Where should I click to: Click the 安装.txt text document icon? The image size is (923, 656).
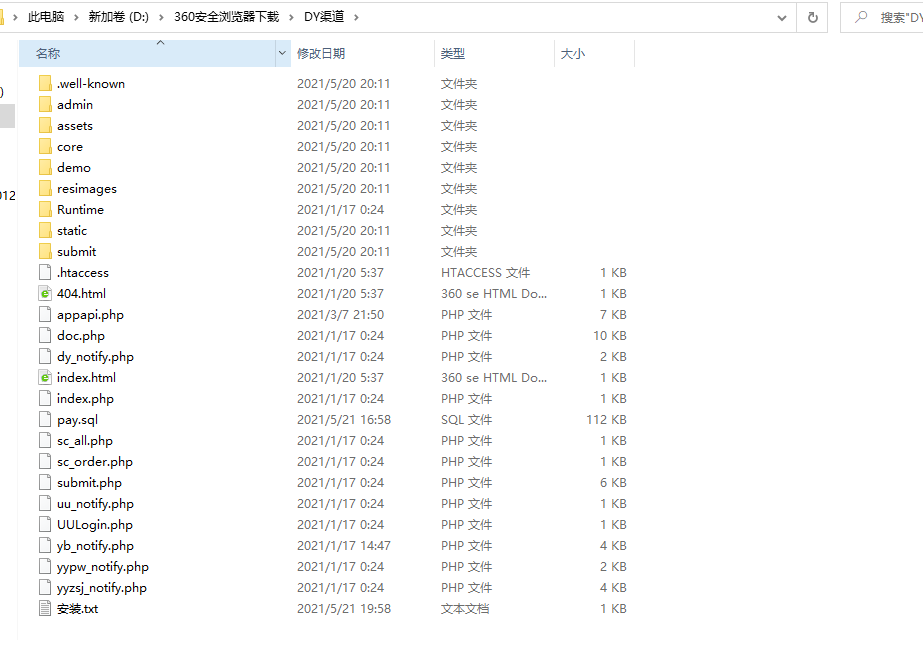[x=45, y=608]
